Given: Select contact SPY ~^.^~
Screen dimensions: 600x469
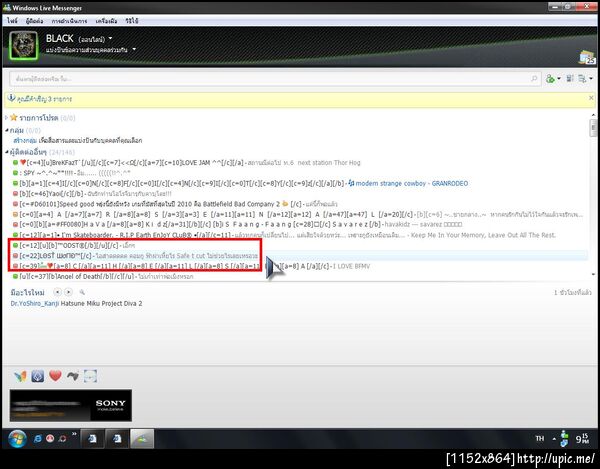Looking at the screenshot, I should (72, 173).
